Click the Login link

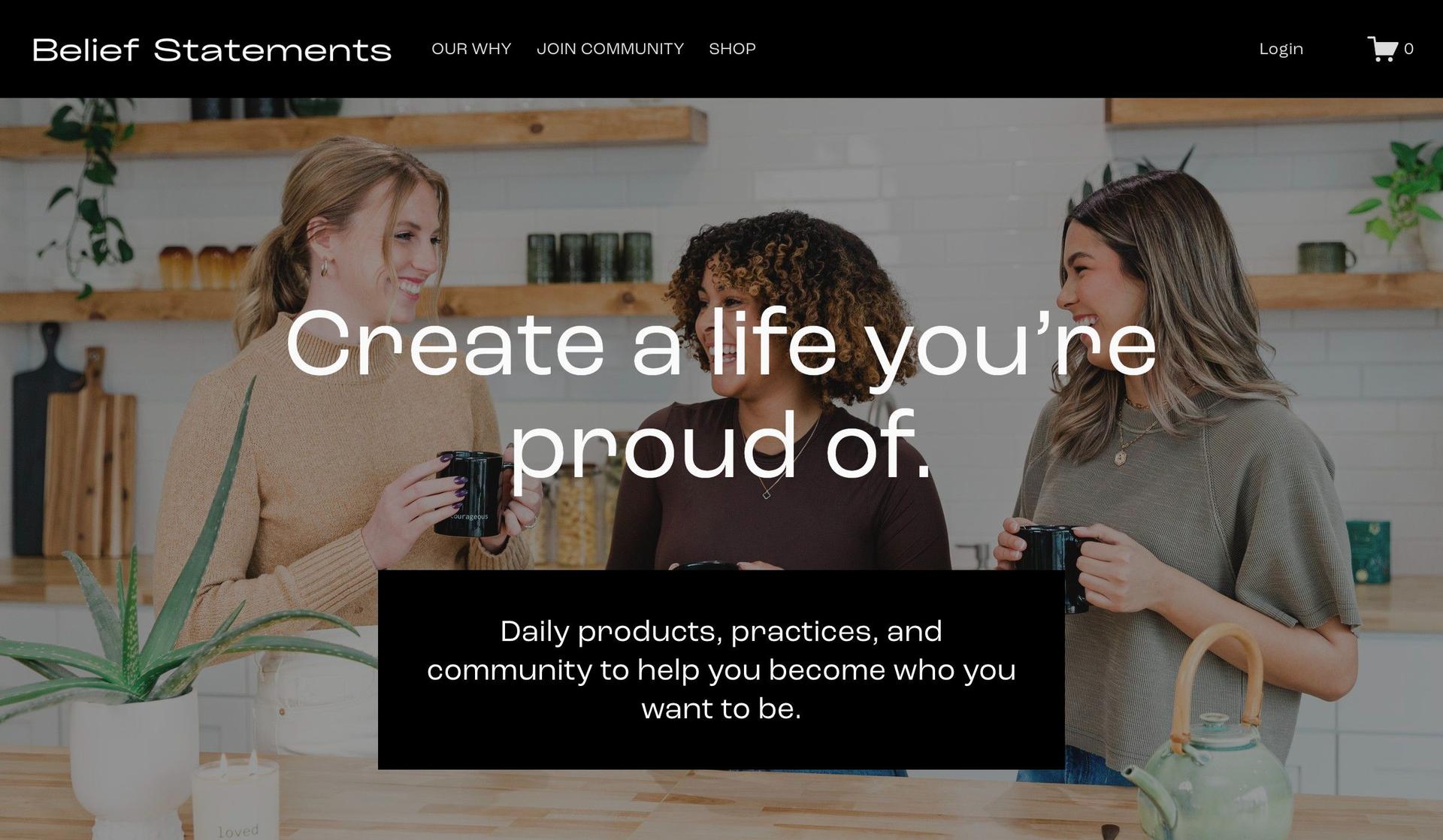pos(1281,50)
